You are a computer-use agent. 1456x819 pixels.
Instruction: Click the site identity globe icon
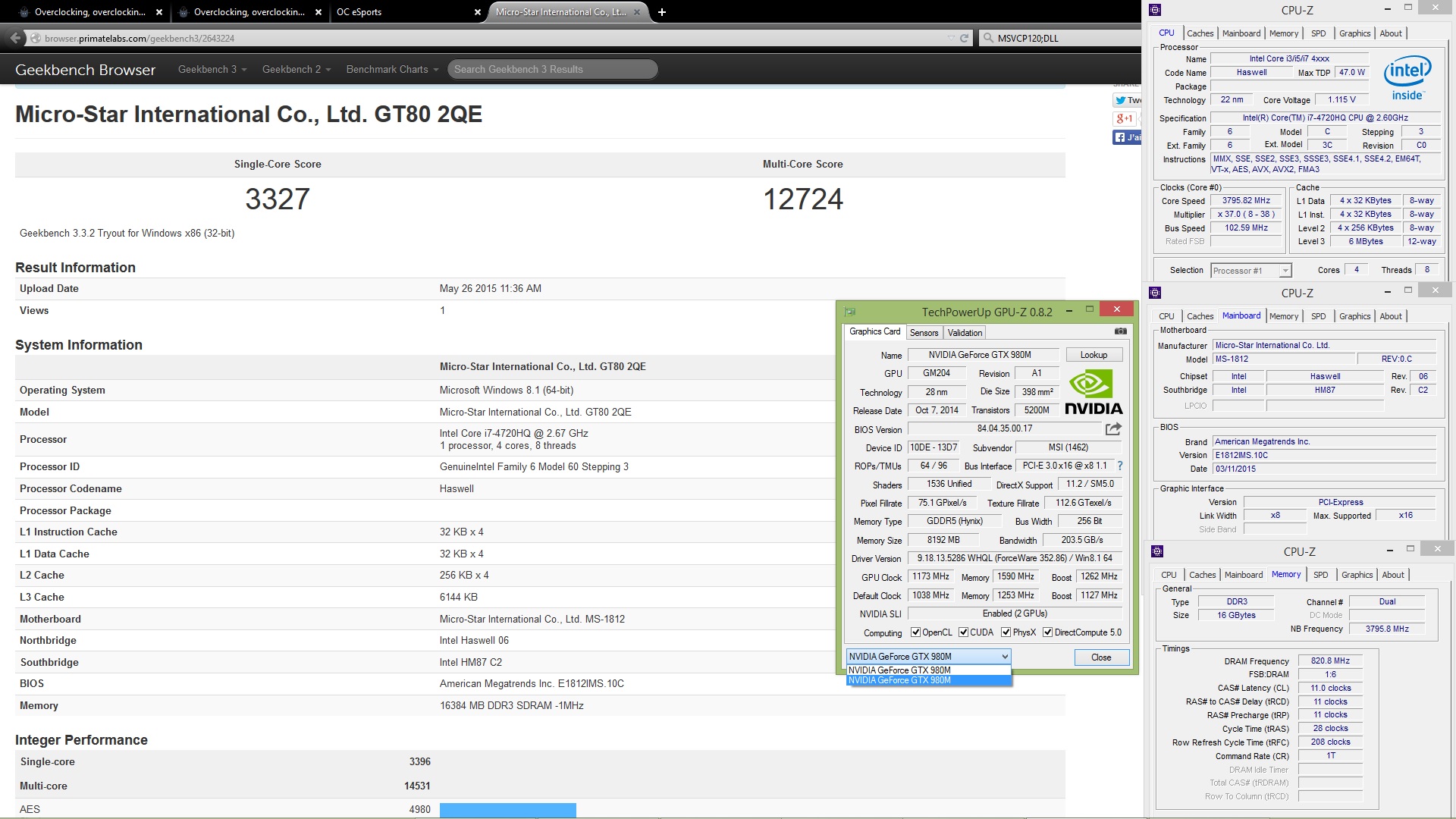coord(36,38)
